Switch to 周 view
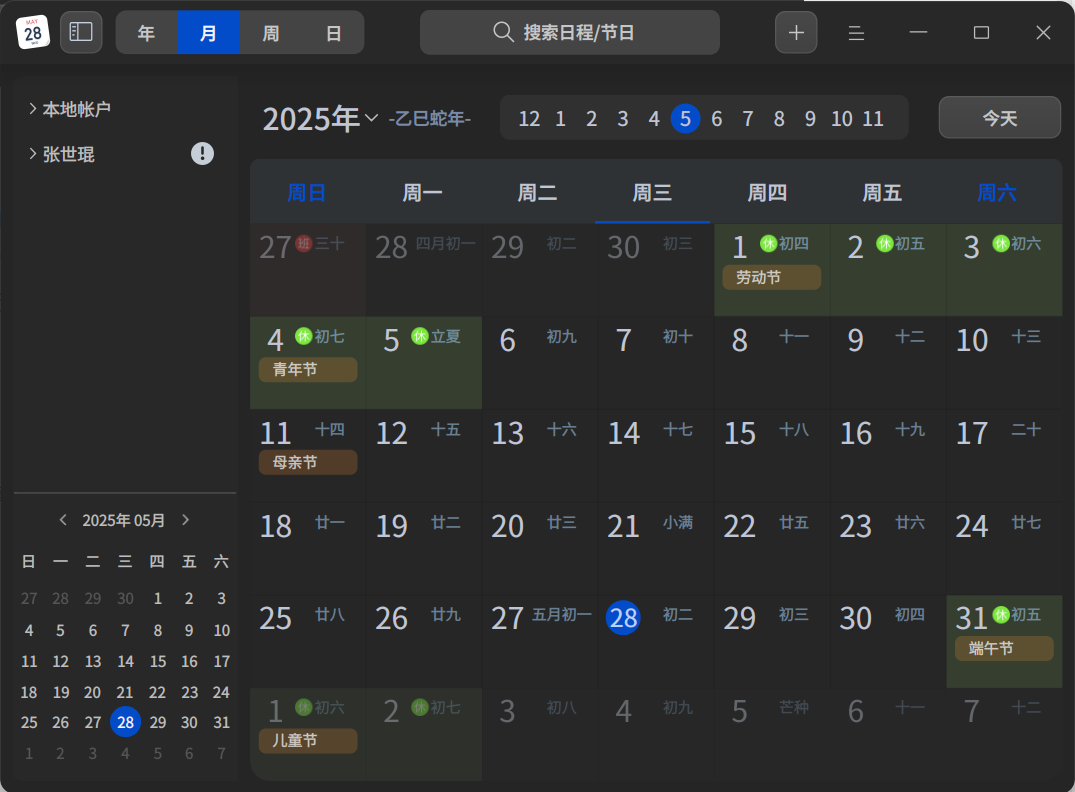The height and width of the screenshot is (792, 1075). 271,32
